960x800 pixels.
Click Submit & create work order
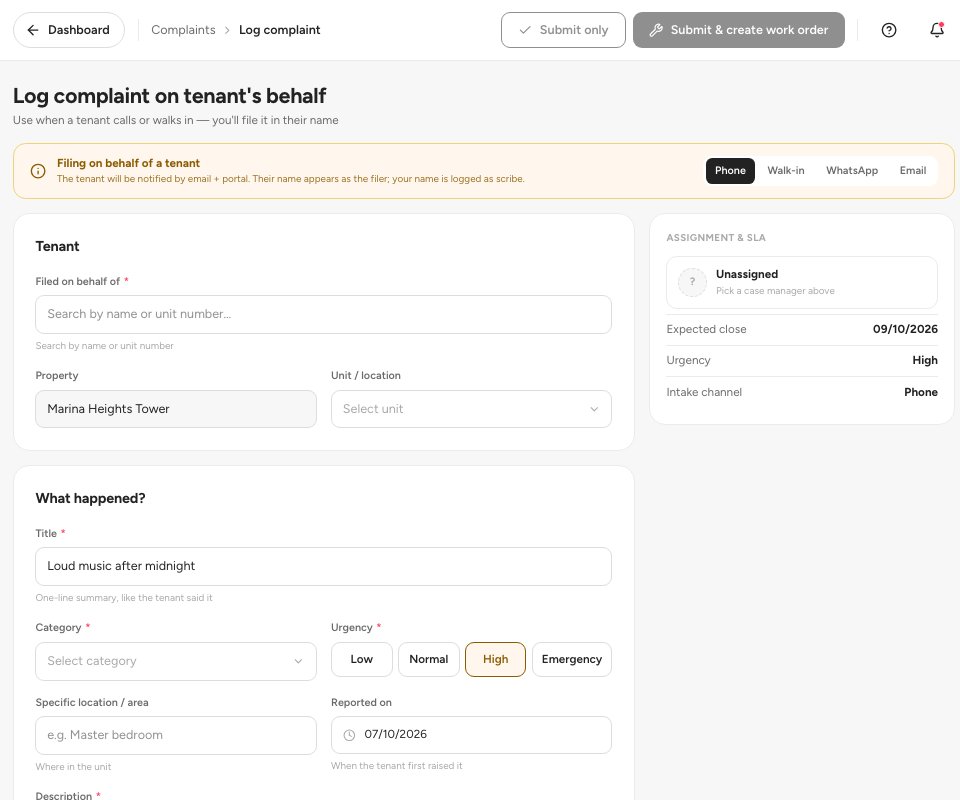pyautogui.click(x=738, y=30)
